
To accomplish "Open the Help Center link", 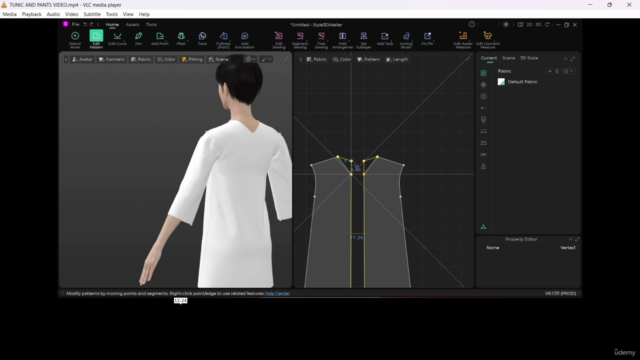I will coord(277,293).
